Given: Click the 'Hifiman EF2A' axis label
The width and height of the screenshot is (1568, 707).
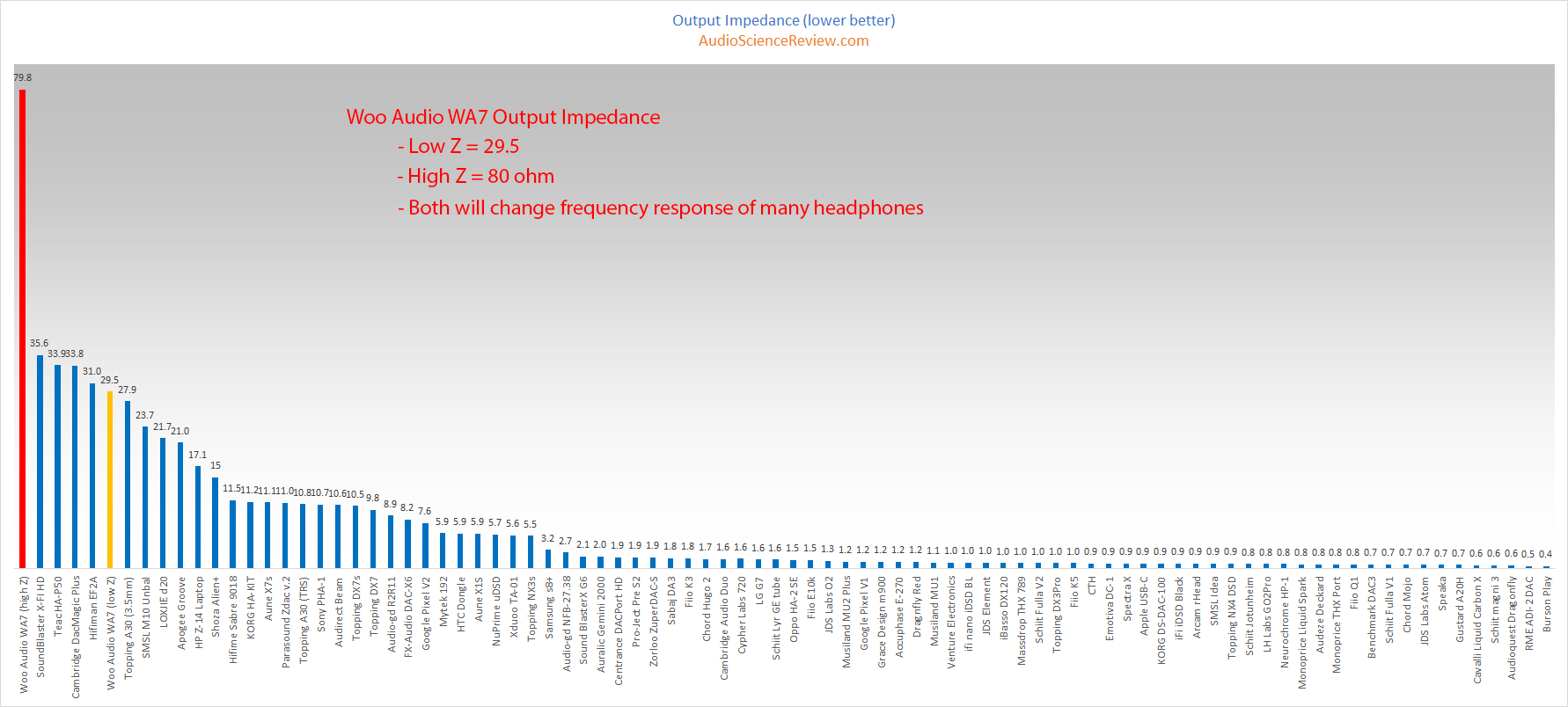Looking at the screenshot, I should point(93,609).
